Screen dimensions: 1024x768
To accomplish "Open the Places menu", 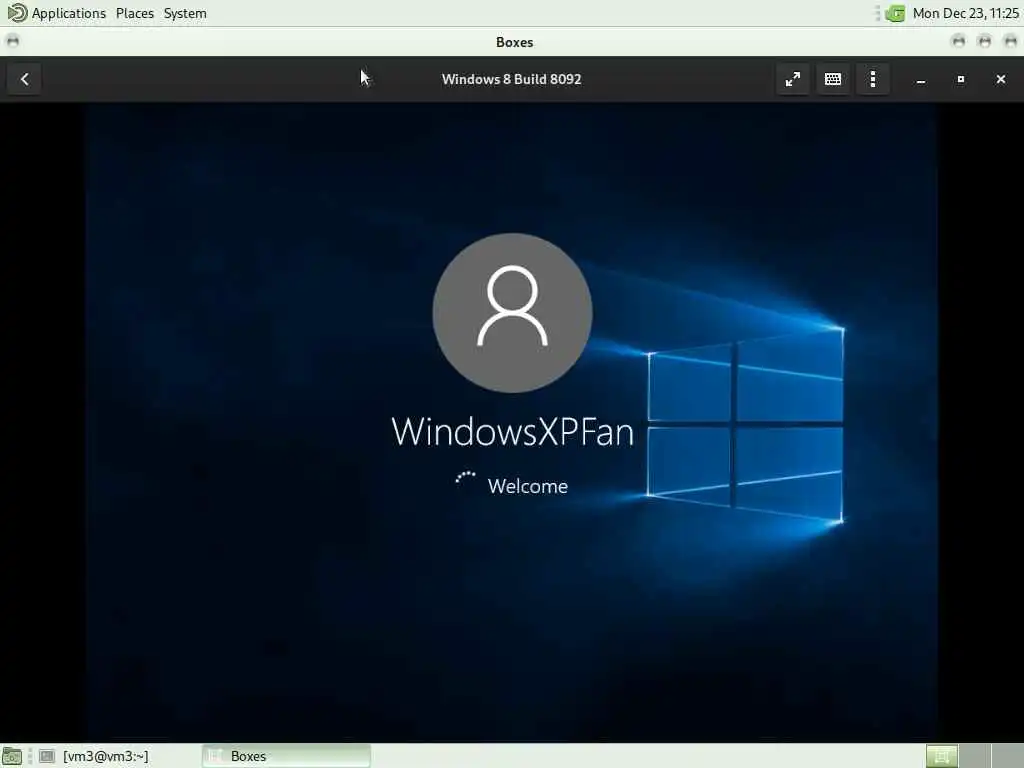I will (135, 13).
